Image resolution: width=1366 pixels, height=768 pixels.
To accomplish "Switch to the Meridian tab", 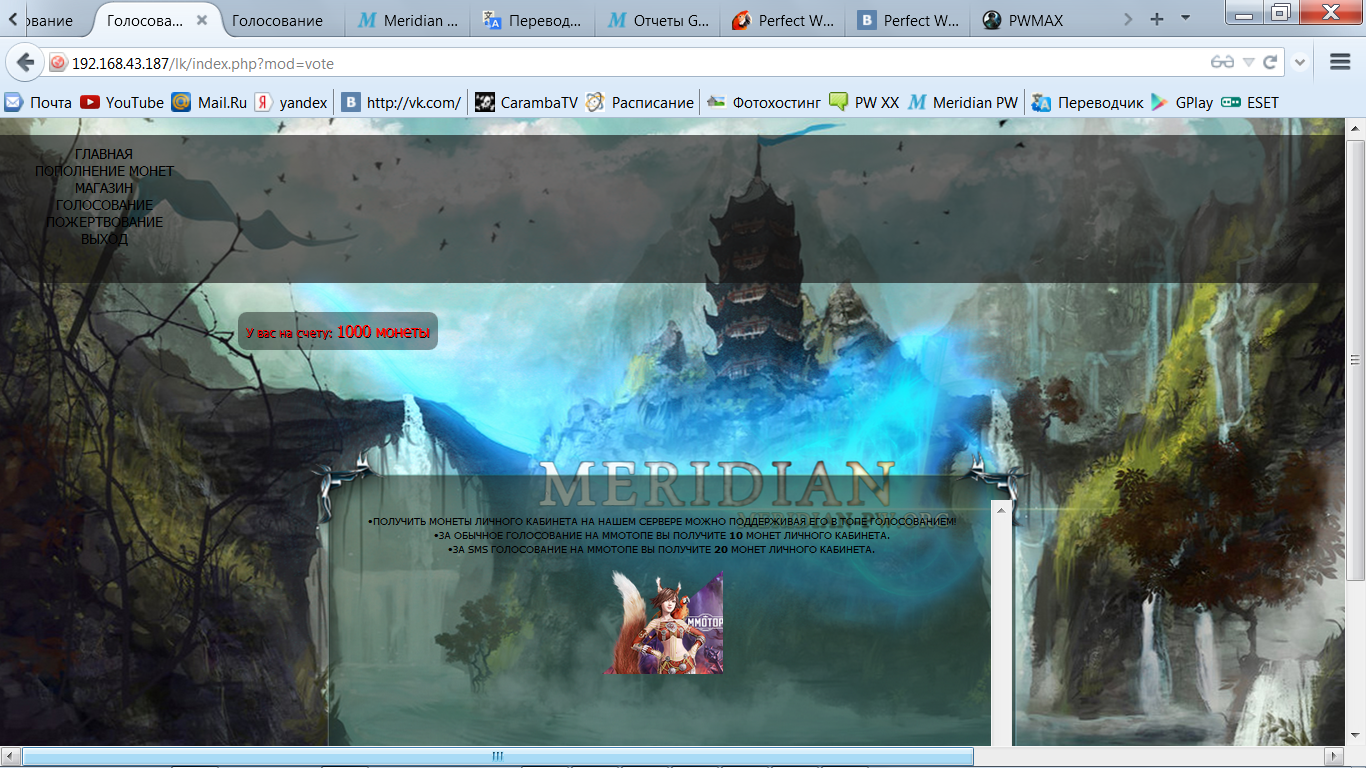I will pos(408,20).
